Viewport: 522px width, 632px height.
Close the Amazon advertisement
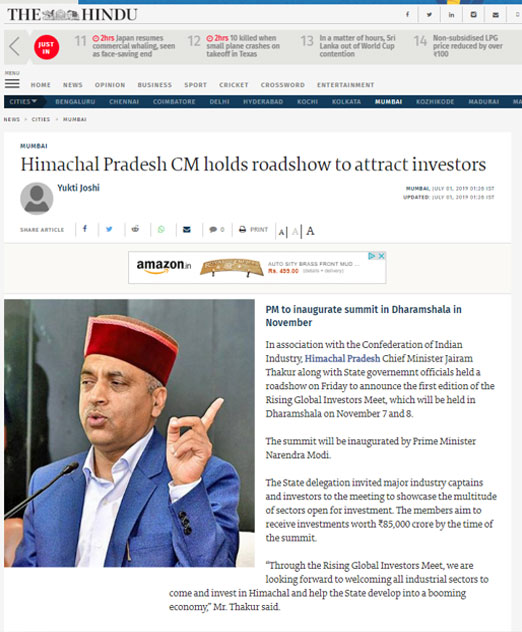pos(381,256)
